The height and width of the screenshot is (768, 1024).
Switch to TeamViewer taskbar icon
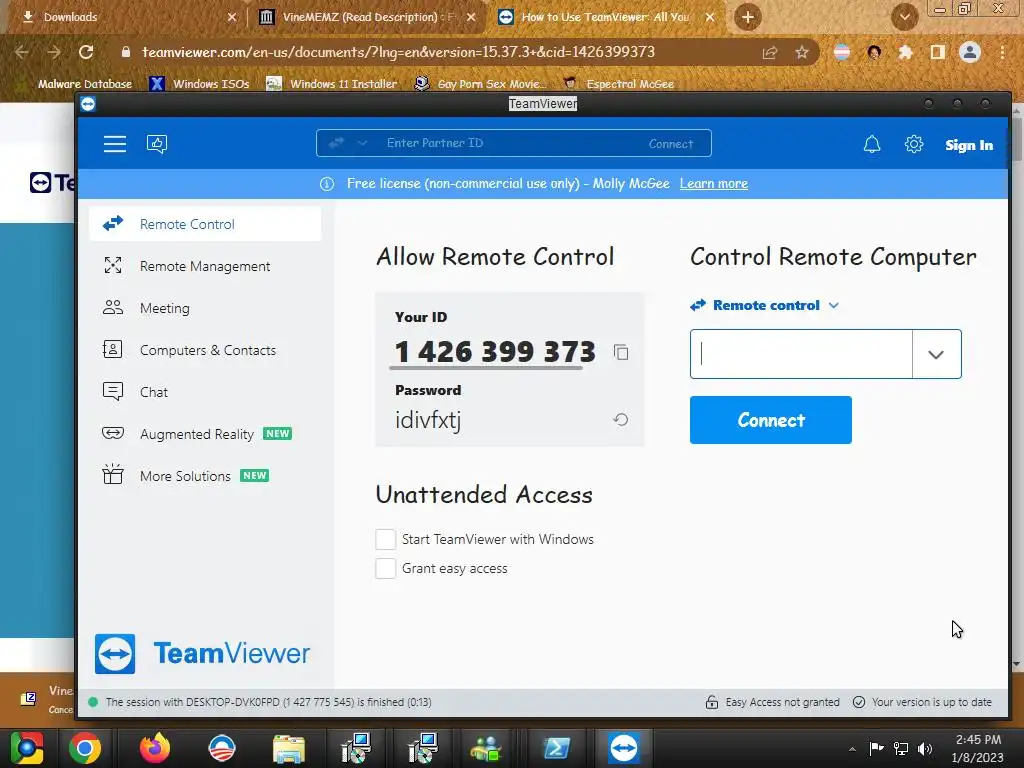click(x=624, y=748)
